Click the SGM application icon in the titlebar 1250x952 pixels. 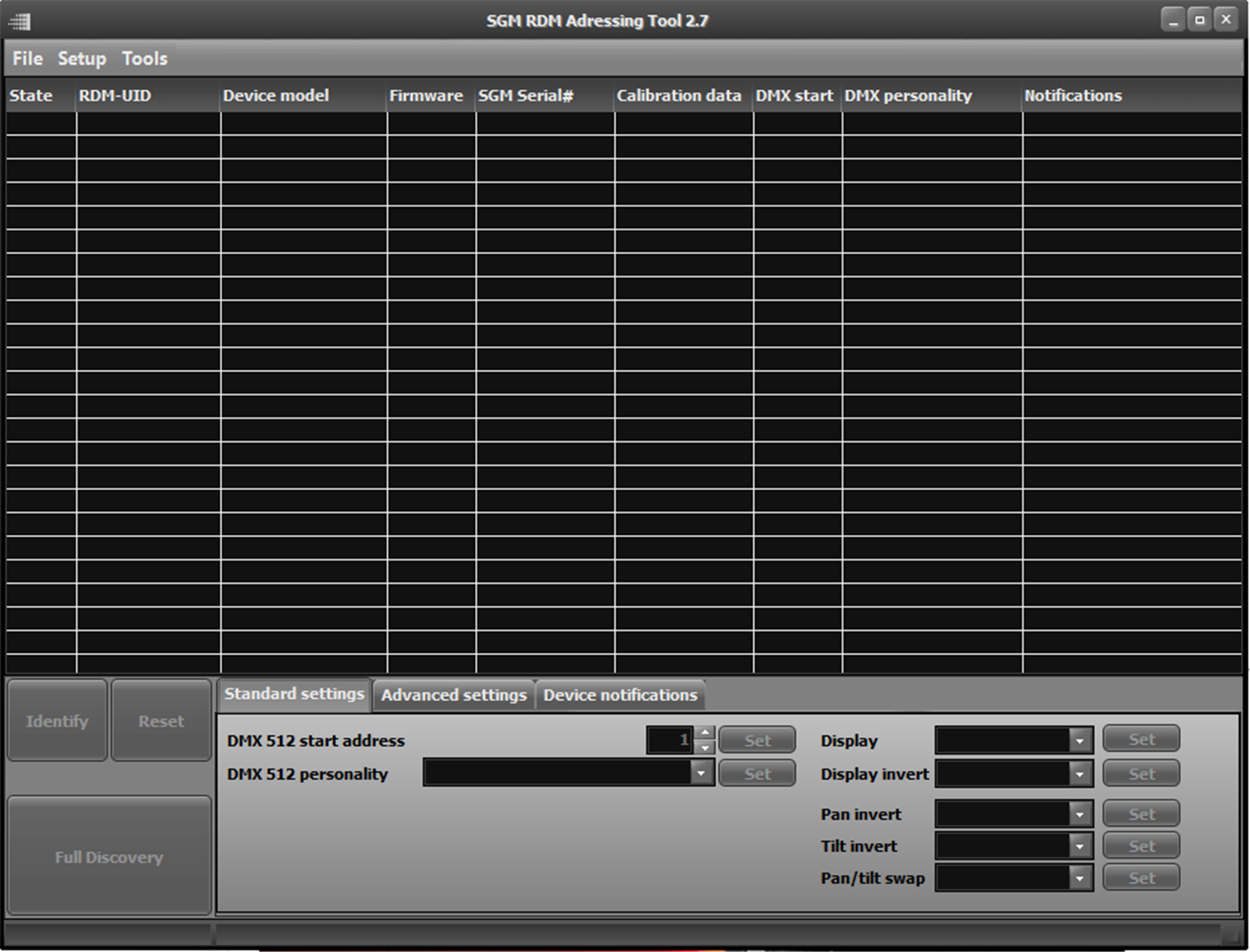(18, 19)
